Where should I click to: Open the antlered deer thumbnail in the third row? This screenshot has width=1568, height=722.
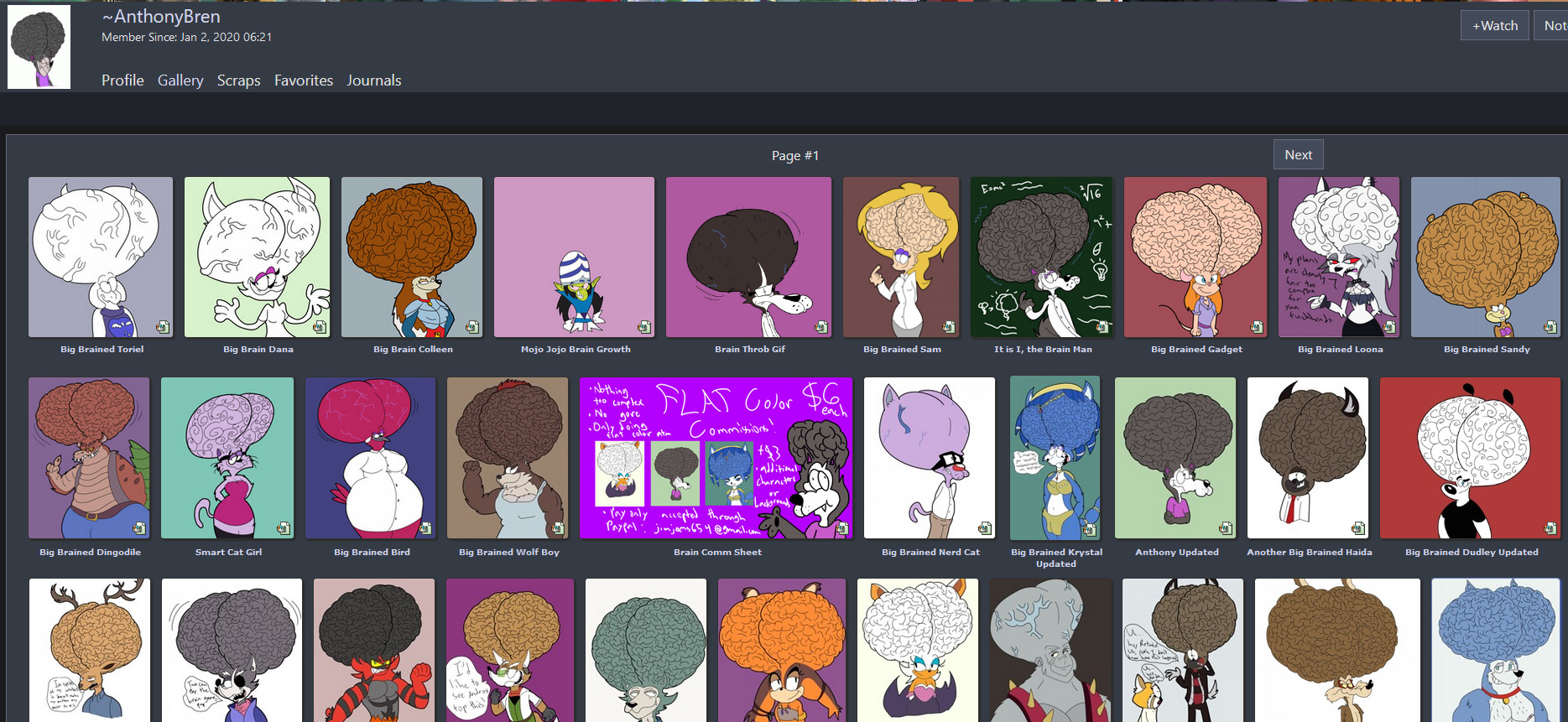(90, 650)
